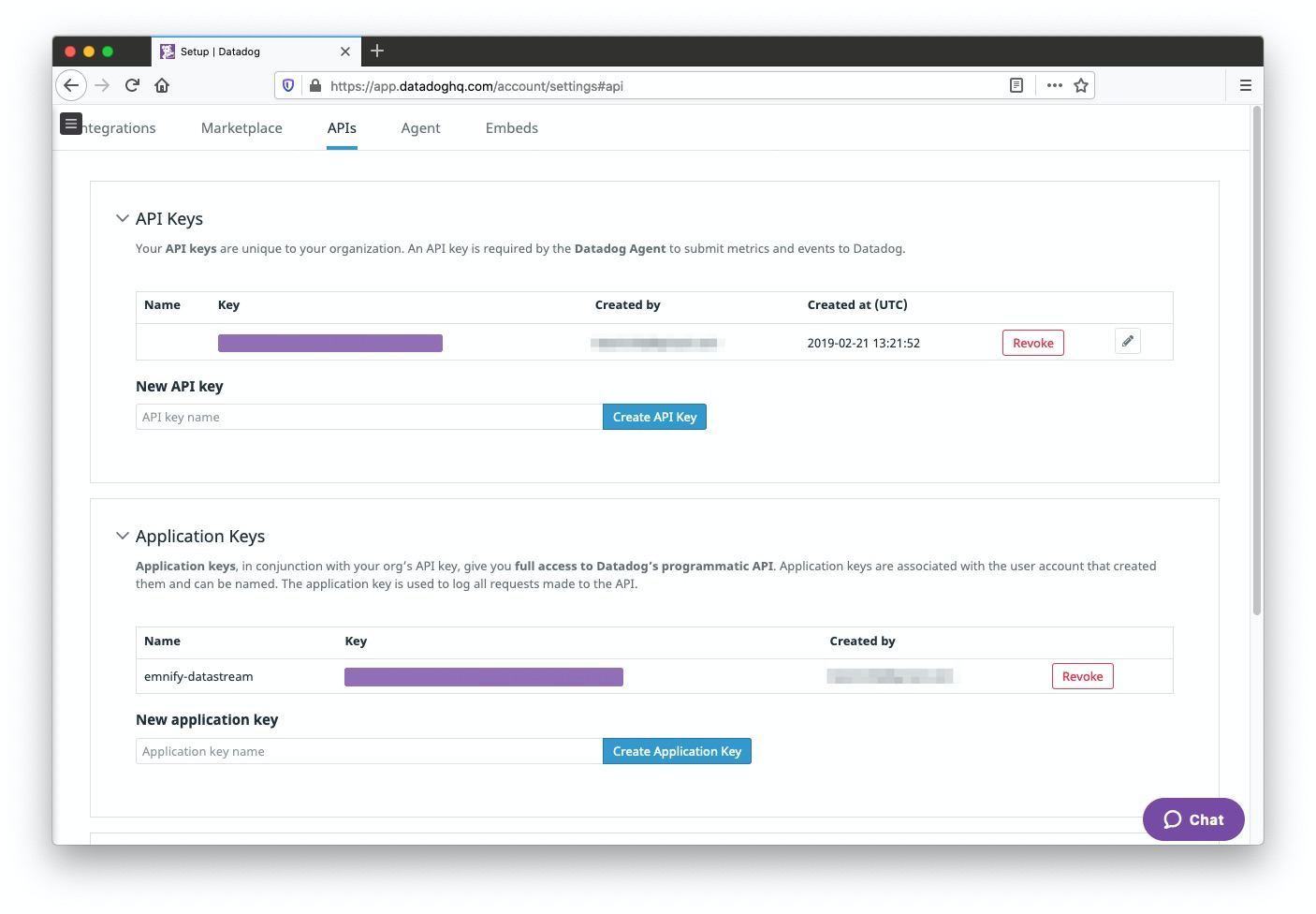Screen dimensions: 1316x914
Task: Open the Embeds tab
Action: point(511,127)
